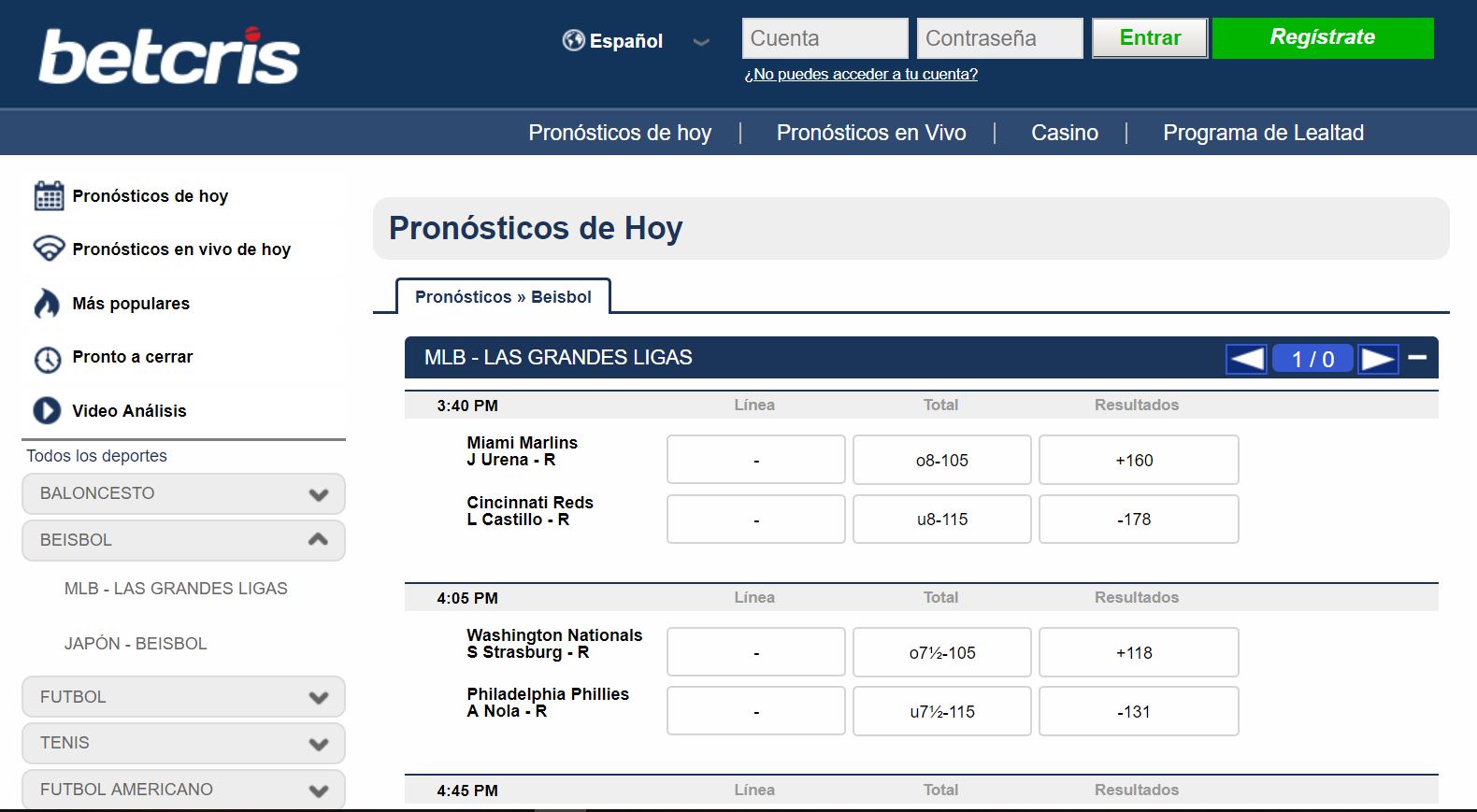Click the Washington Nationals team name
The width and height of the screenshot is (1477, 812).
[554, 635]
